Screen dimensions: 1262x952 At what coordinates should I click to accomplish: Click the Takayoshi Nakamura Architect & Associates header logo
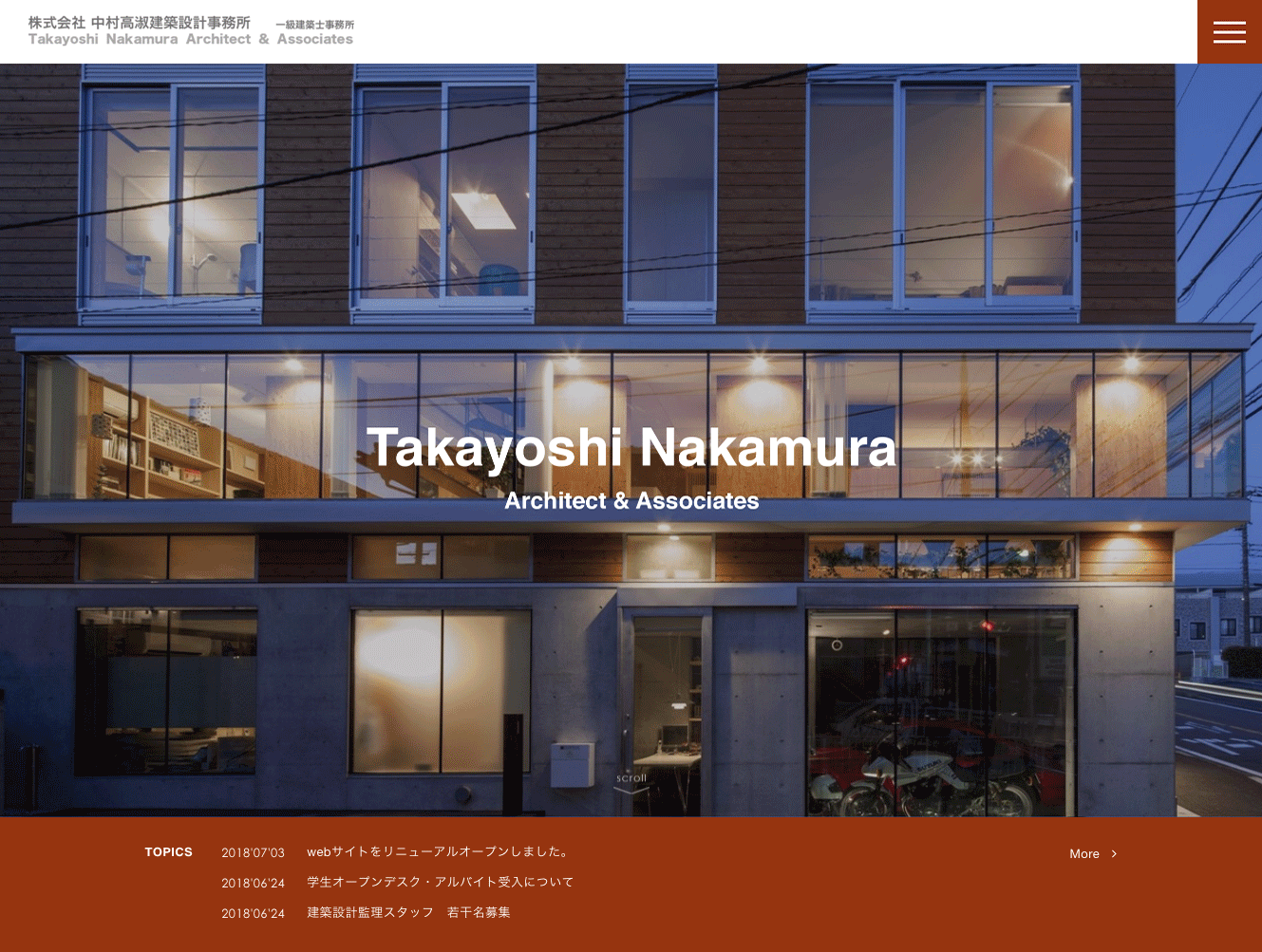[x=191, y=30]
